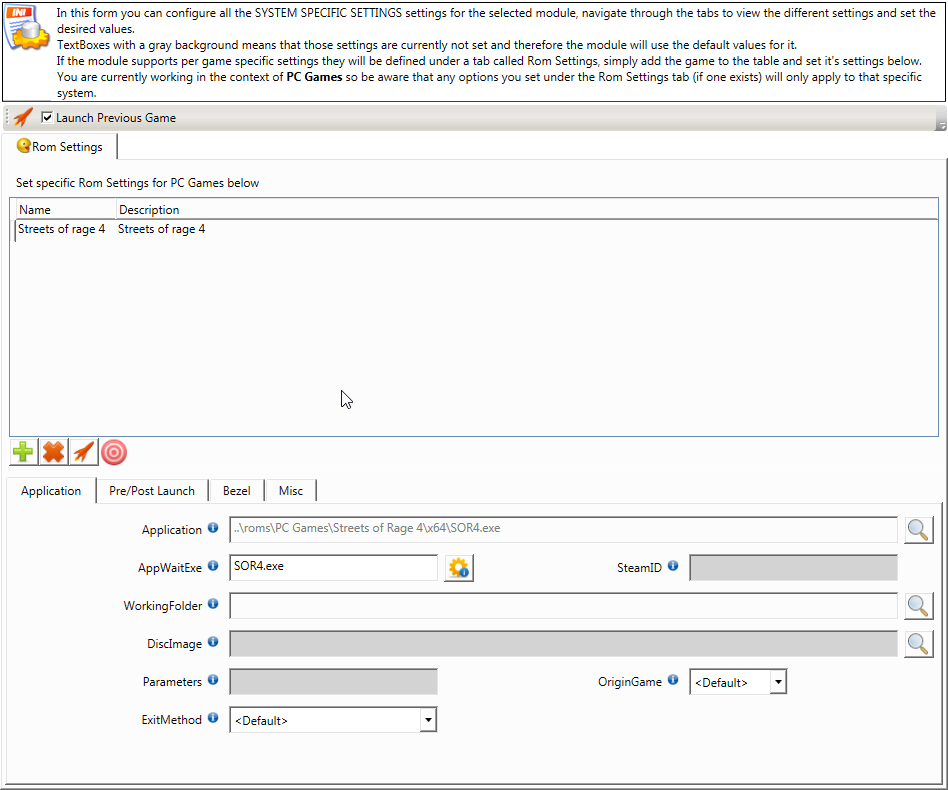948x790 pixels.
Task: Open the ExitMethod dropdown
Action: pyautogui.click(x=428, y=720)
